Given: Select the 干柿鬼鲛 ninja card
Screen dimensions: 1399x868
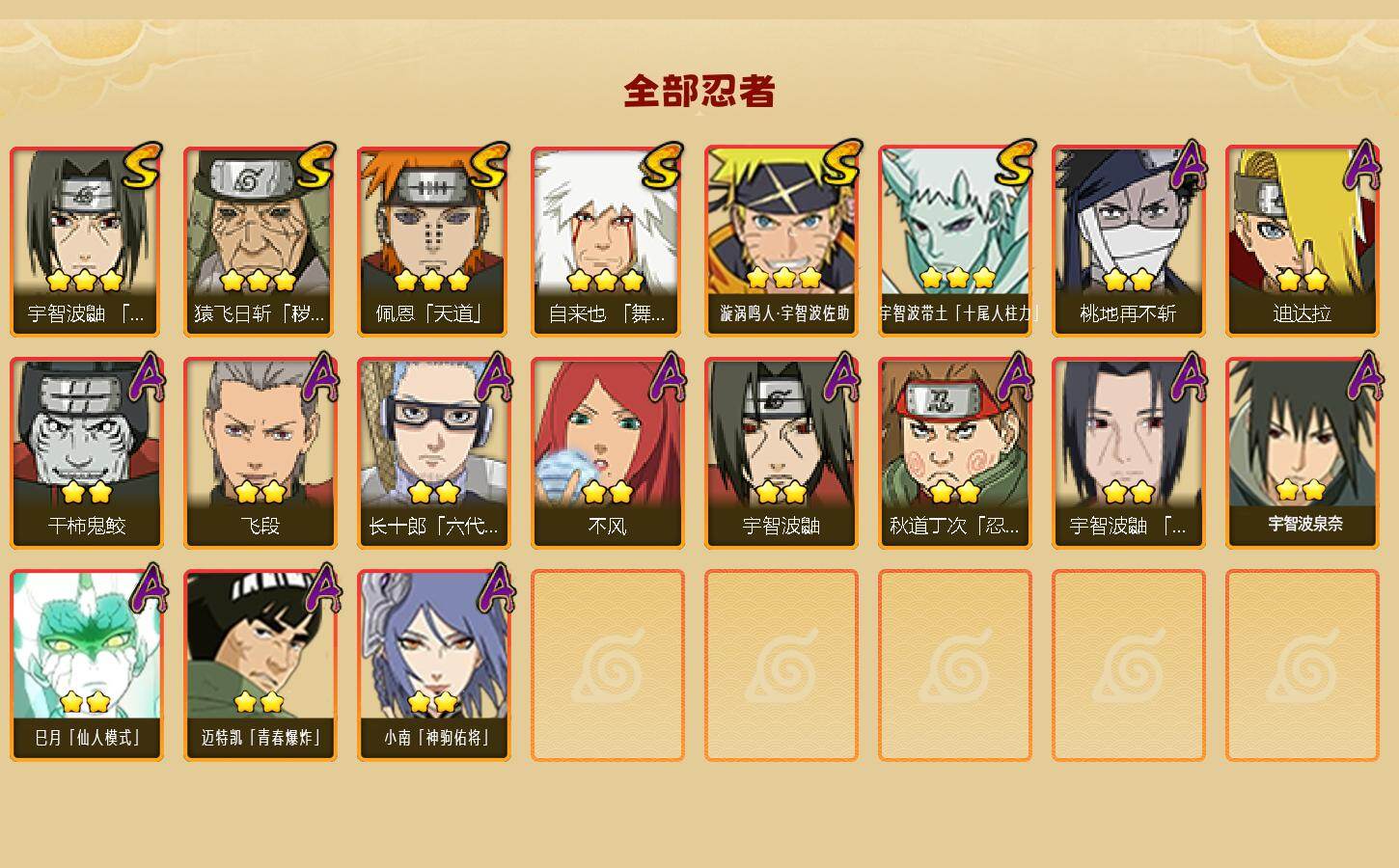Looking at the screenshot, I should pyautogui.click(x=86, y=453).
